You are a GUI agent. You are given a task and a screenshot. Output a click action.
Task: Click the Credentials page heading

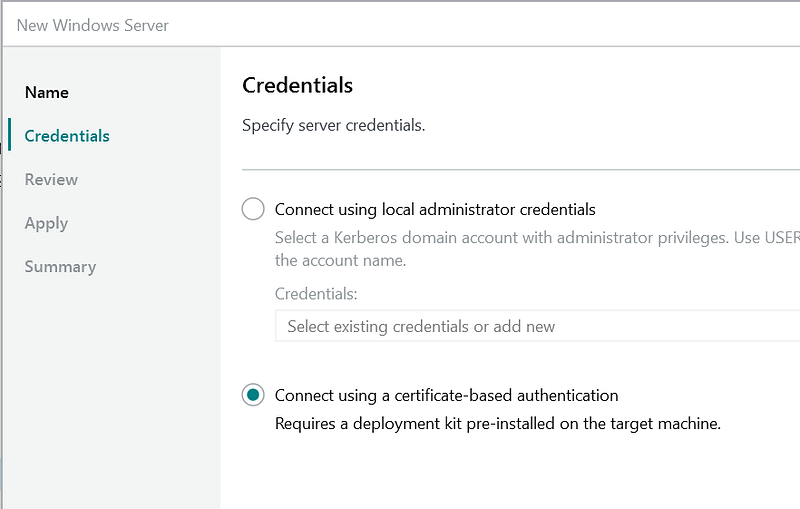[x=298, y=85]
